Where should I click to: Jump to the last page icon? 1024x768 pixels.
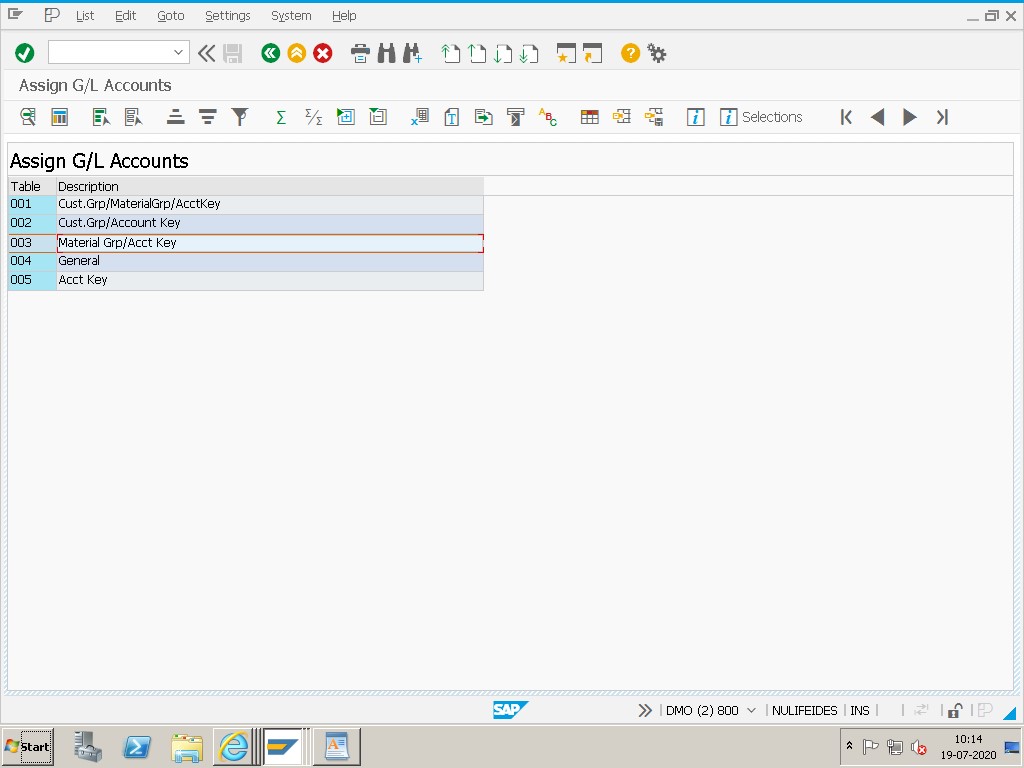coord(529,53)
